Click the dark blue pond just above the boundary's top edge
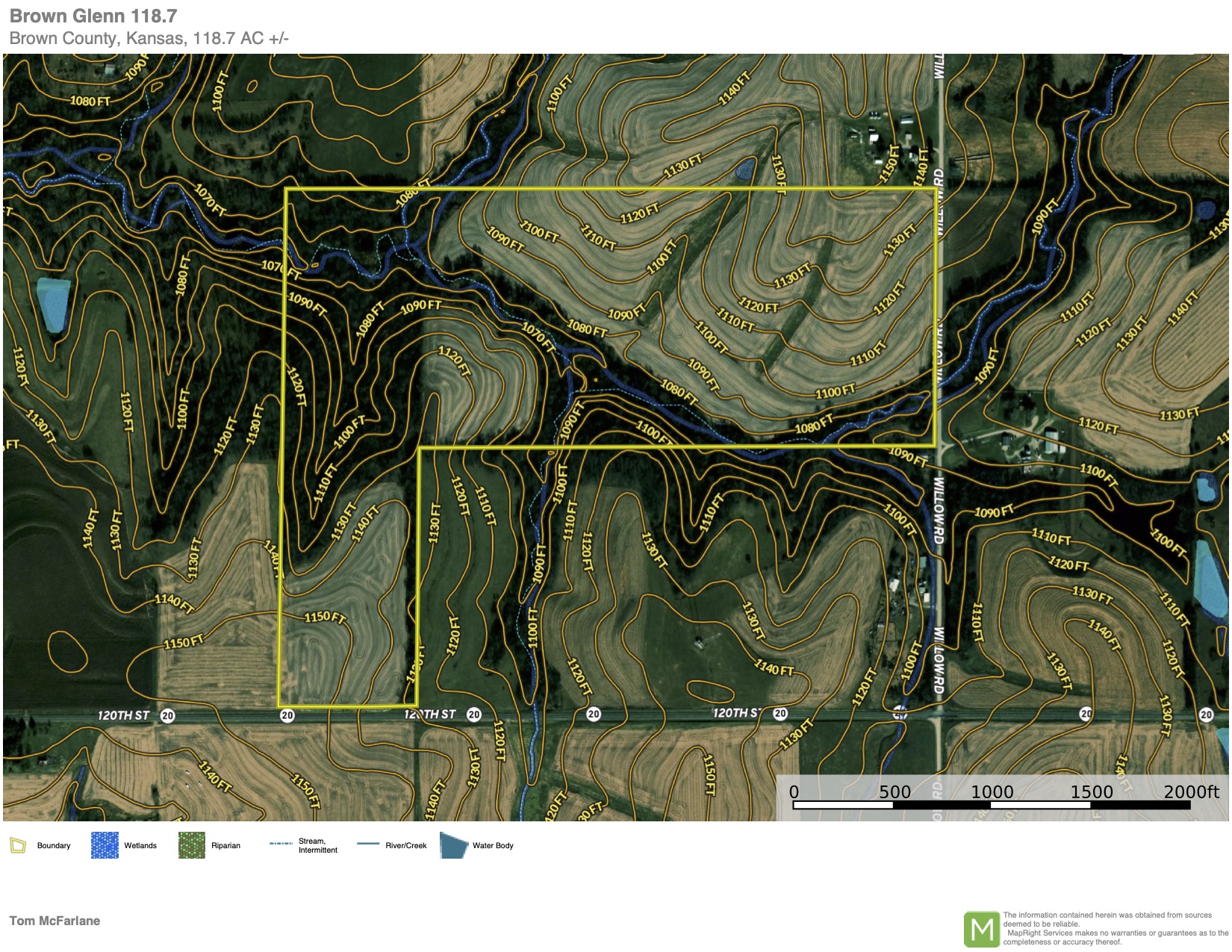This screenshot has height=952, width=1232. click(744, 169)
